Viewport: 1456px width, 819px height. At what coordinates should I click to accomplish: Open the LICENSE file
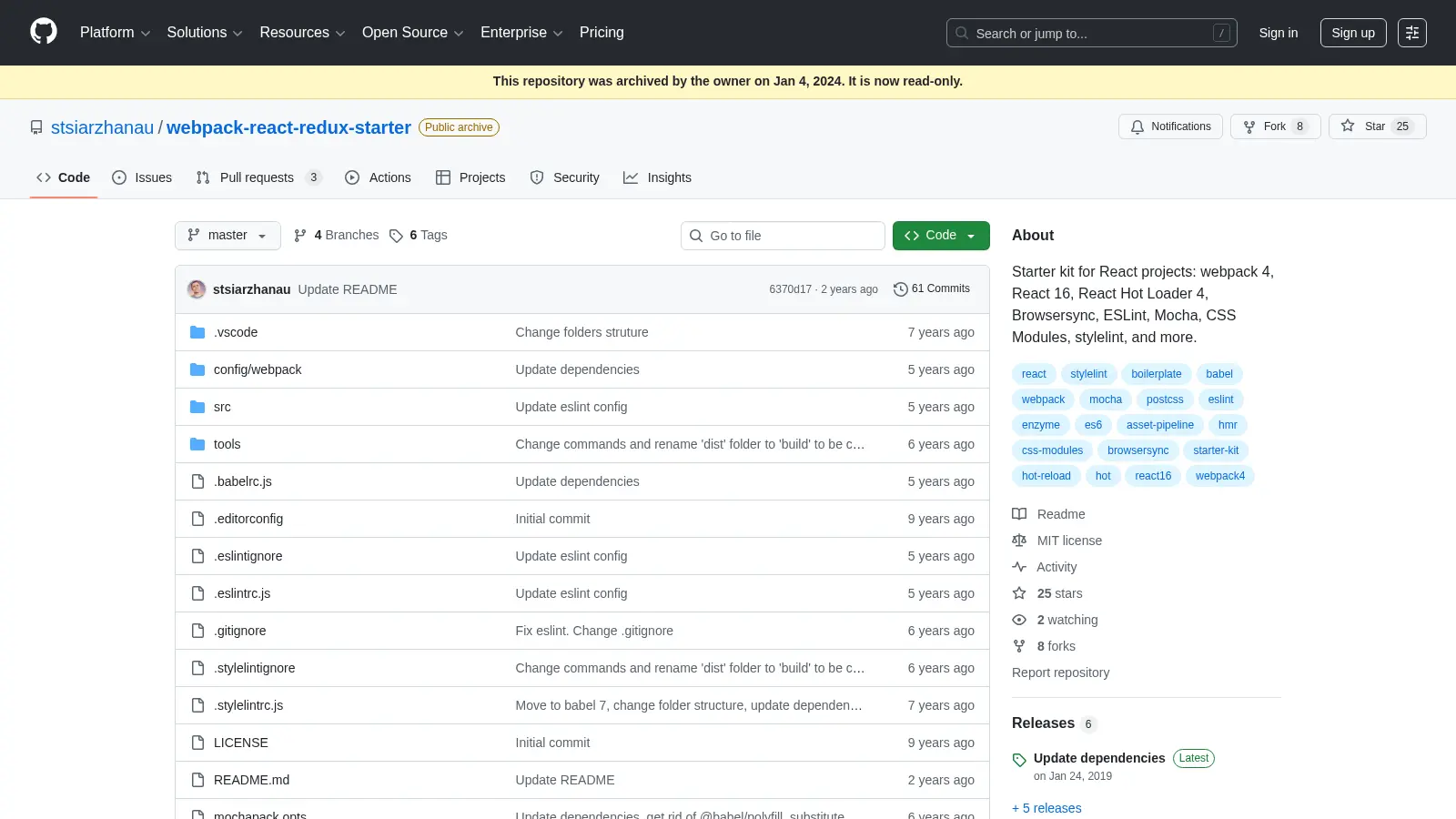[x=241, y=743]
